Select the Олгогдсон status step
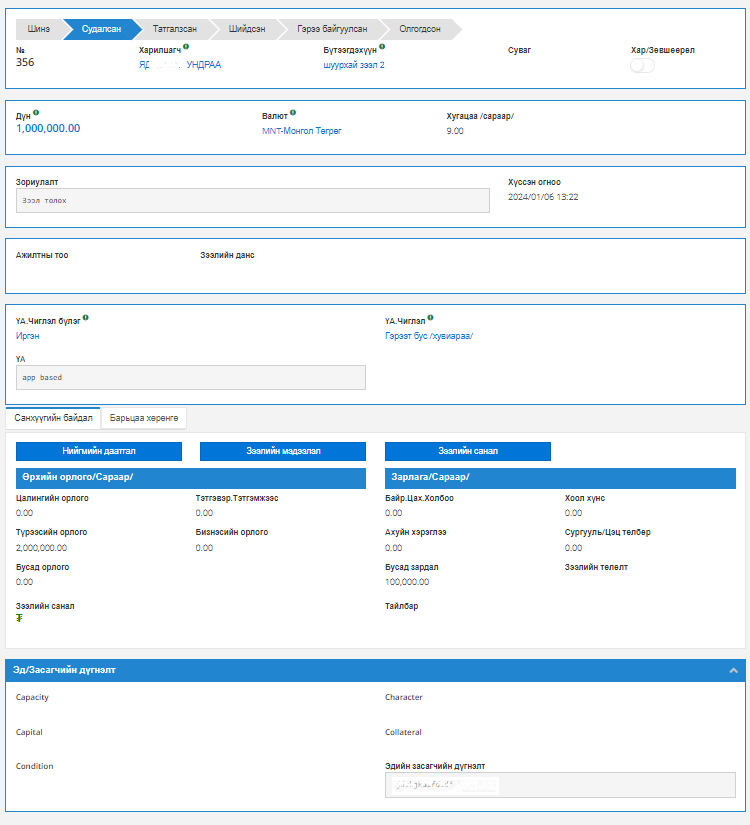This screenshot has height=825, width=750. click(x=419, y=29)
